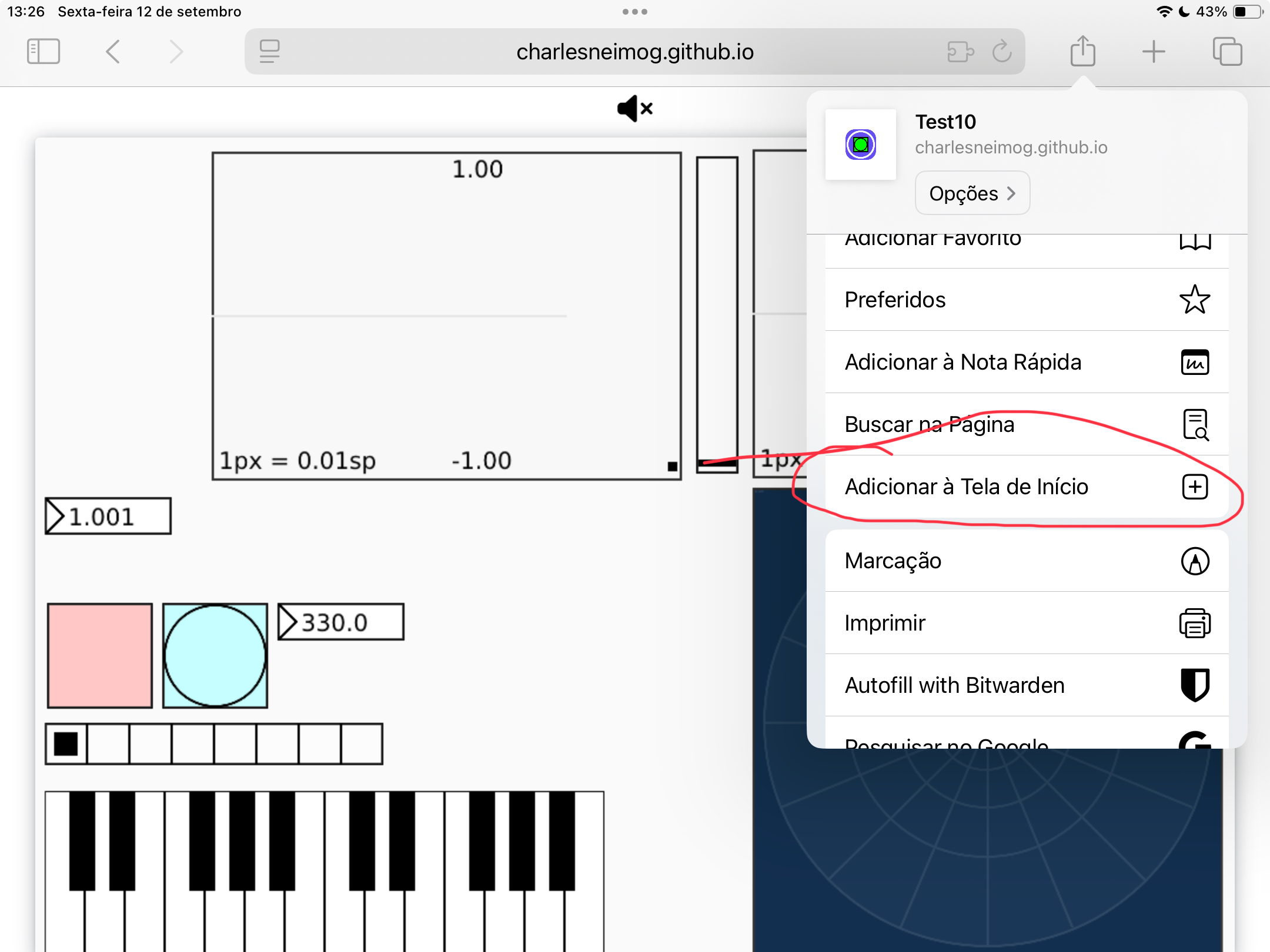
Task: Toggle the first filled radio cell
Action: tap(66, 744)
